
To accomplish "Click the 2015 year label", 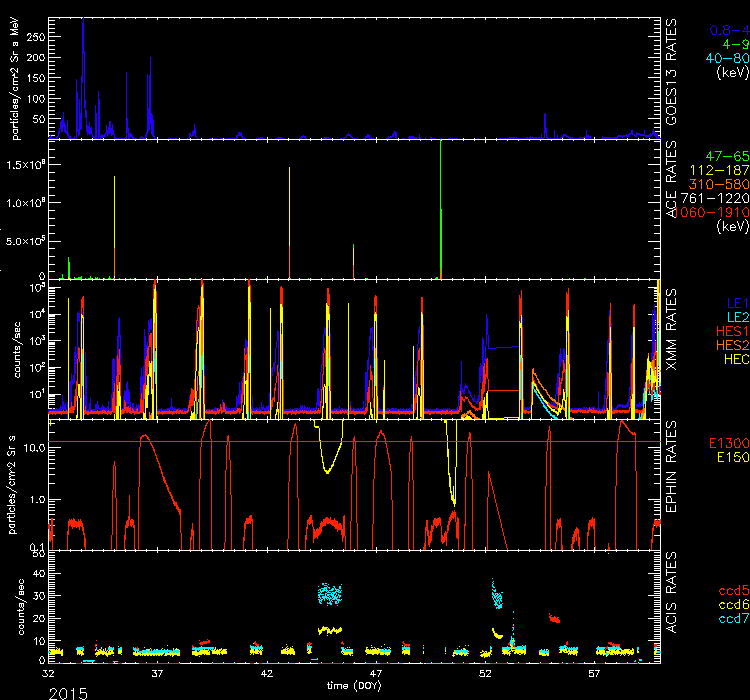I will [x=66, y=691].
